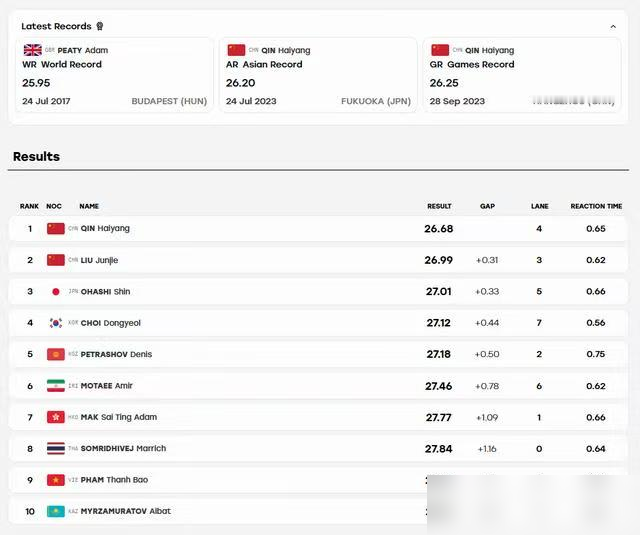Click the result 26.99
The width and height of the screenshot is (640, 535).
(x=439, y=260)
